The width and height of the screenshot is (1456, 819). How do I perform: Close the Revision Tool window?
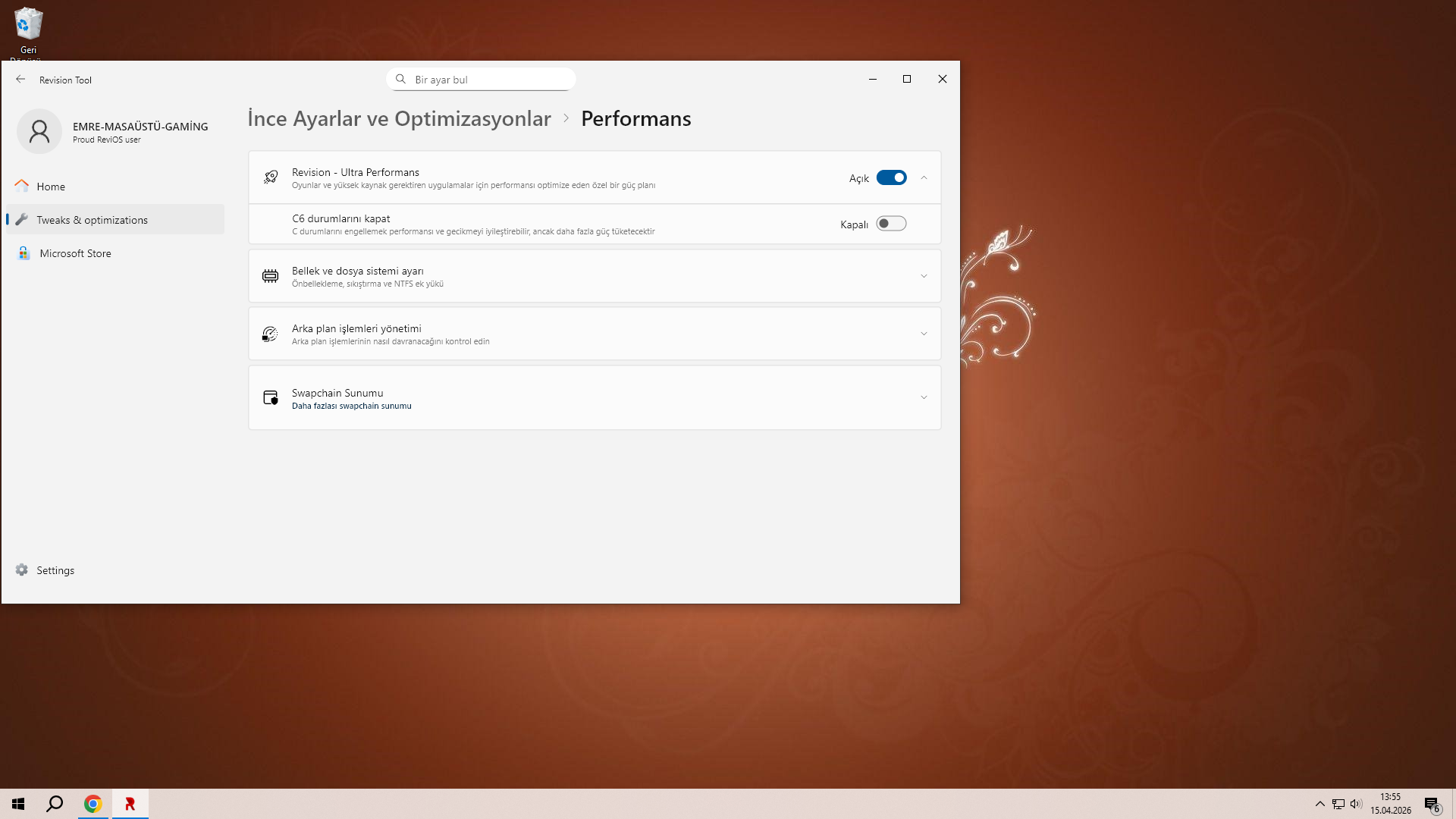click(942, 79)
